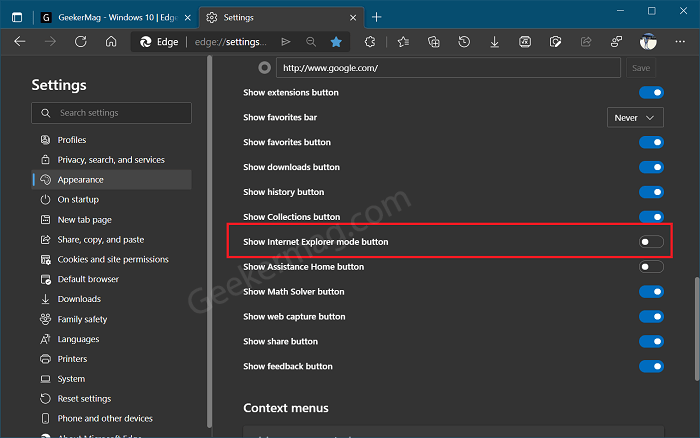Open Phone and other devices settings
This screenshot has height=438, width=700.
click(112, 418)
